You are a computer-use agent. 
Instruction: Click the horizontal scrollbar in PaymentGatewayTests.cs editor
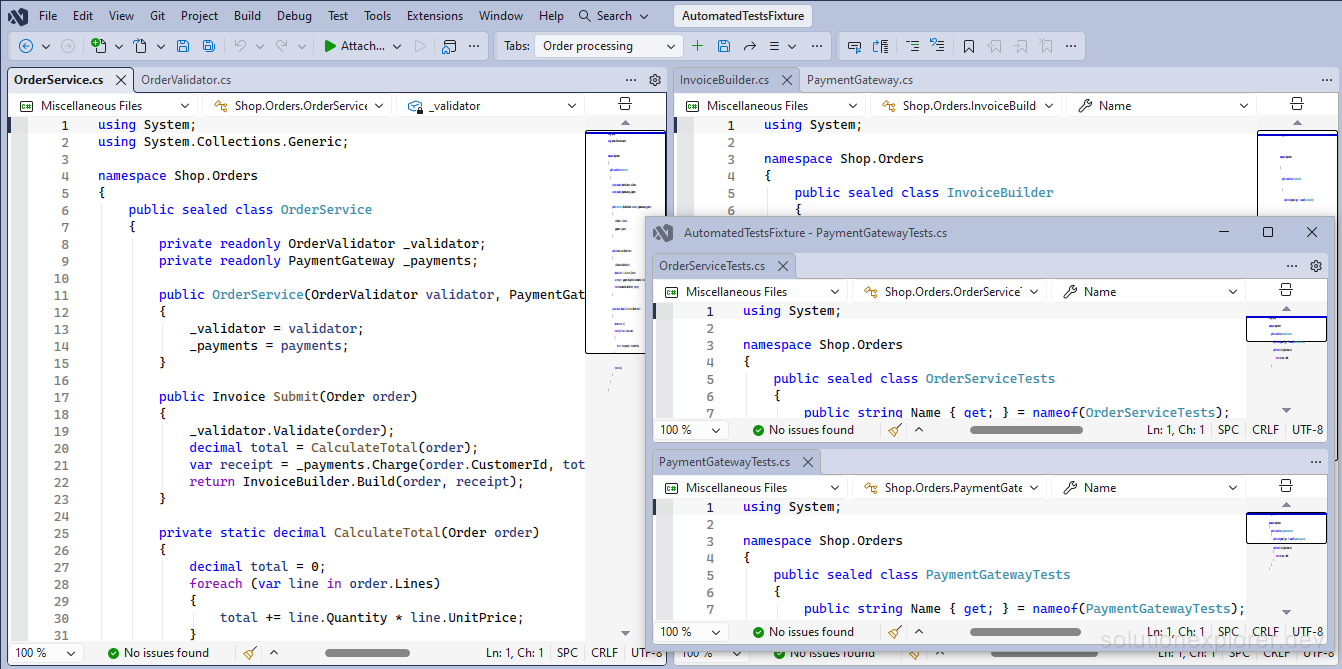[x=1026, y=632]
